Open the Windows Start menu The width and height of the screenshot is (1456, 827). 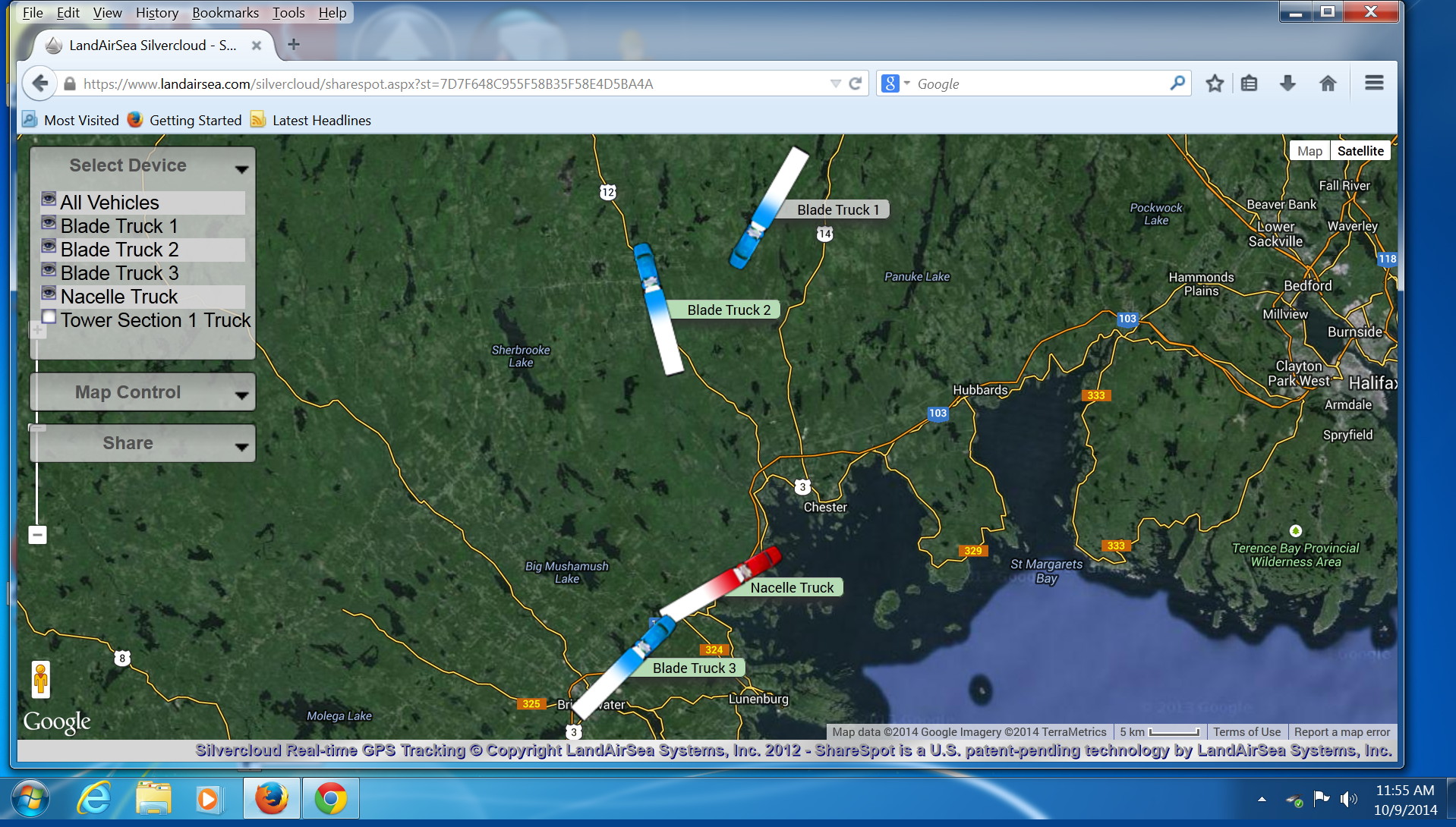click(x=30, y=800)
